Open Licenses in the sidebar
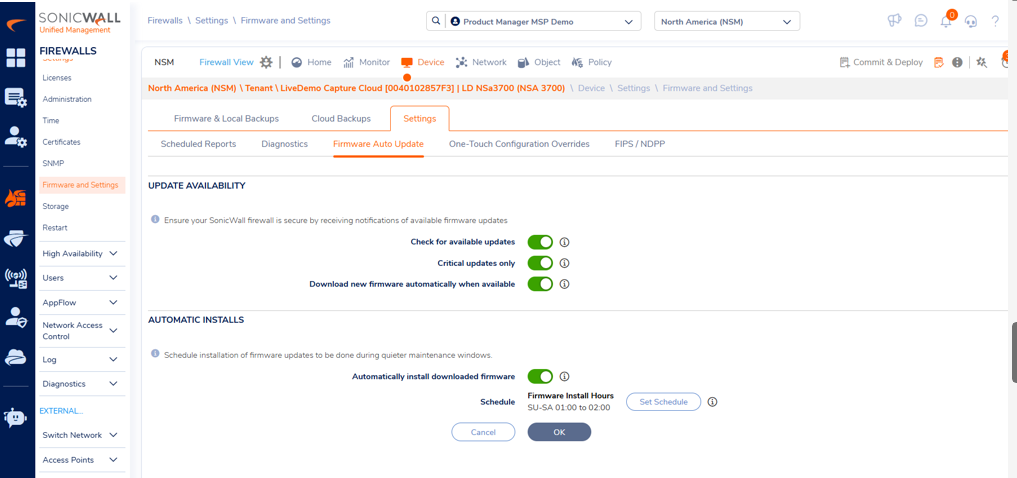 pyautogui.click(x=57, y=78)
